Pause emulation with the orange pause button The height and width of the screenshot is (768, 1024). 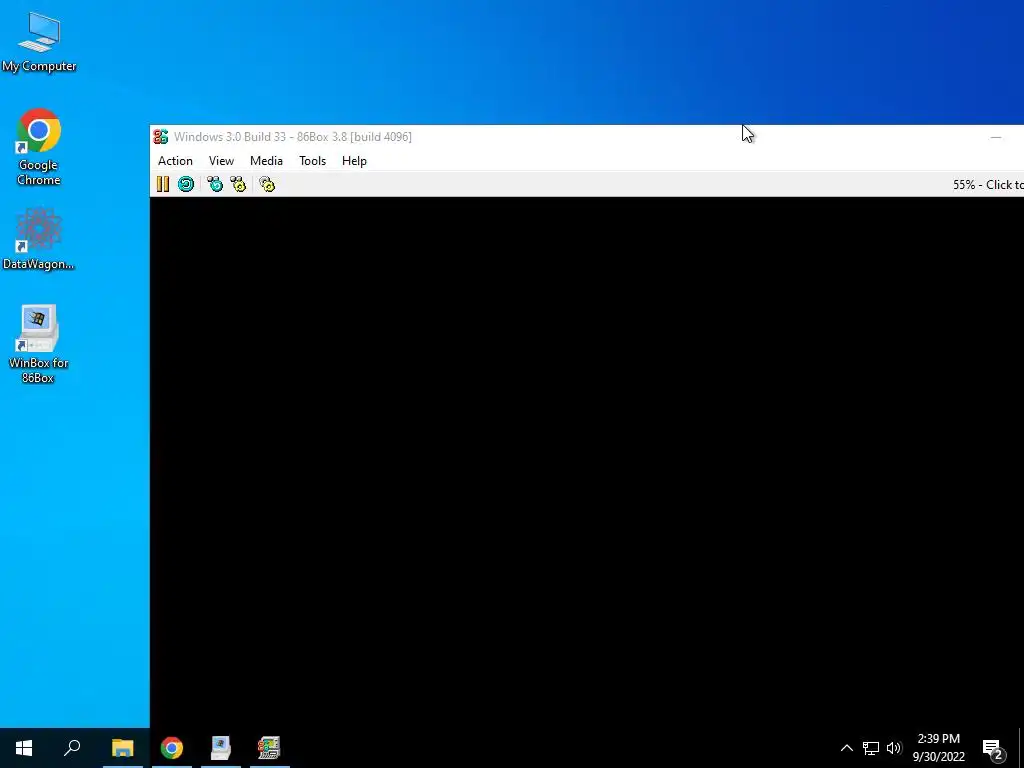coord(163,184)
